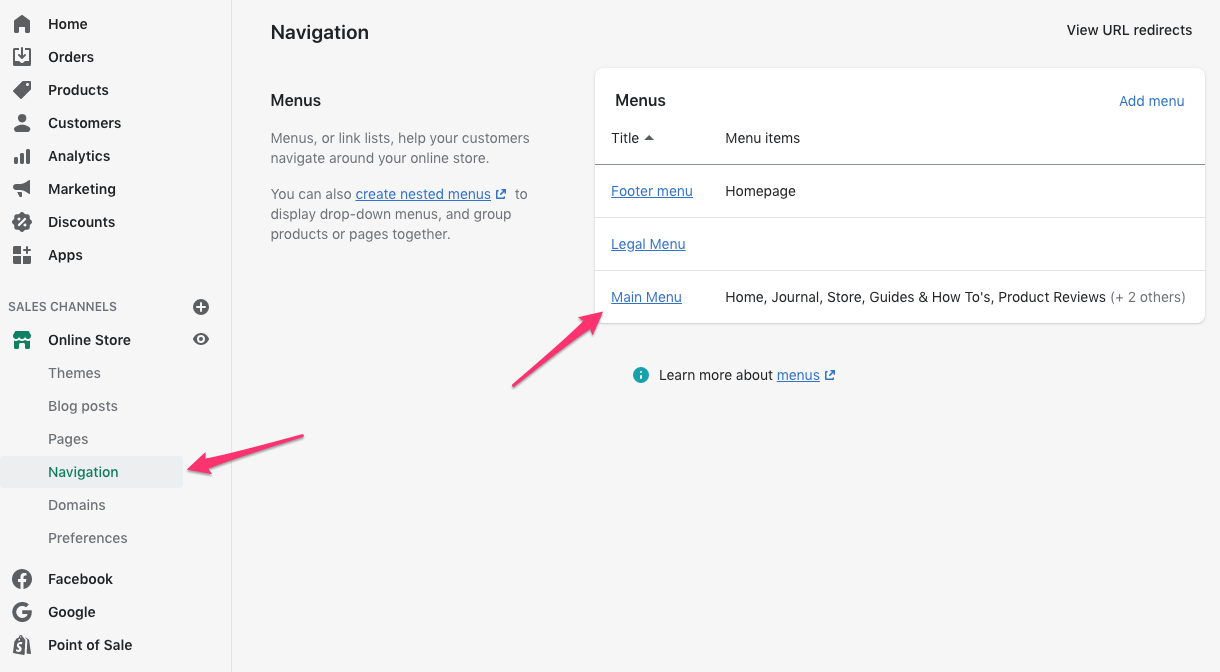
Task: Open the Main Menu for editing
Action: [x=646, y=296]
